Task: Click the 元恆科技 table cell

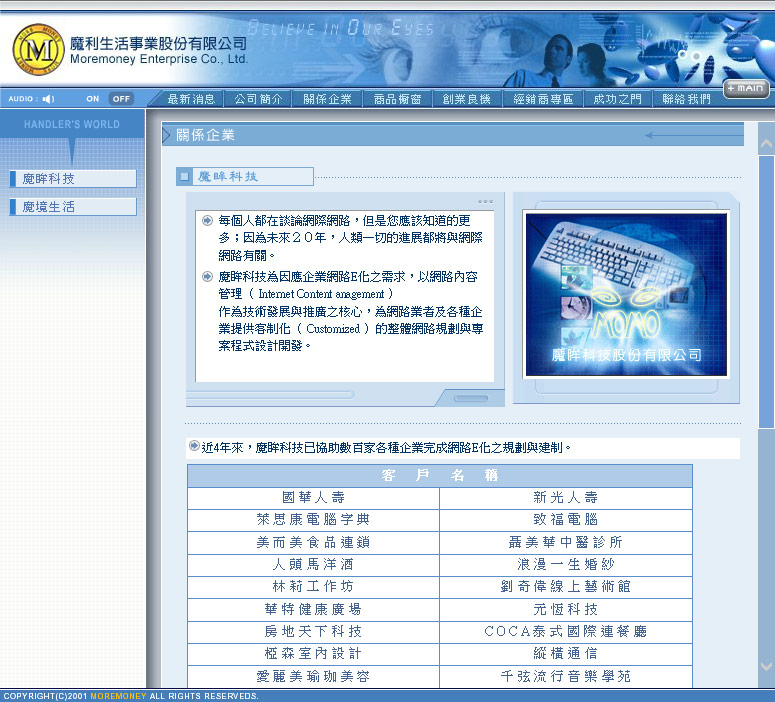Action: click(565, 610)
